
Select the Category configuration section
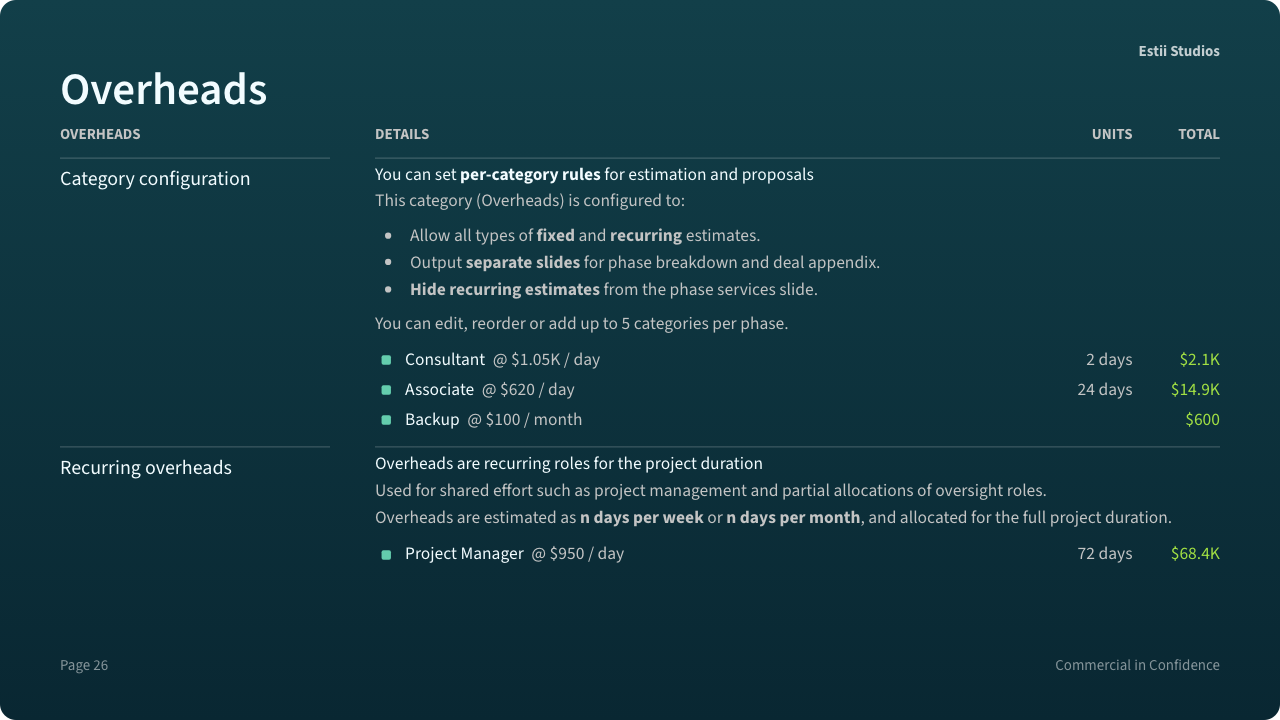click(155, 179)
